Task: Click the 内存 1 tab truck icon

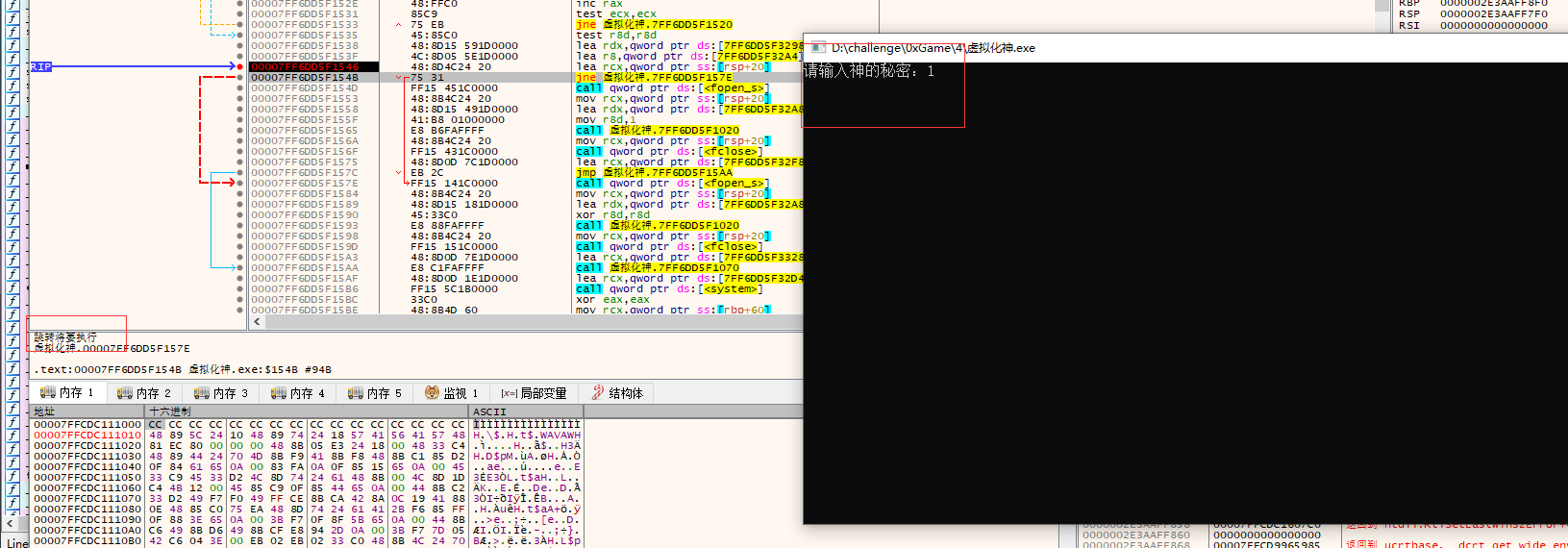Action: [48, 393]
